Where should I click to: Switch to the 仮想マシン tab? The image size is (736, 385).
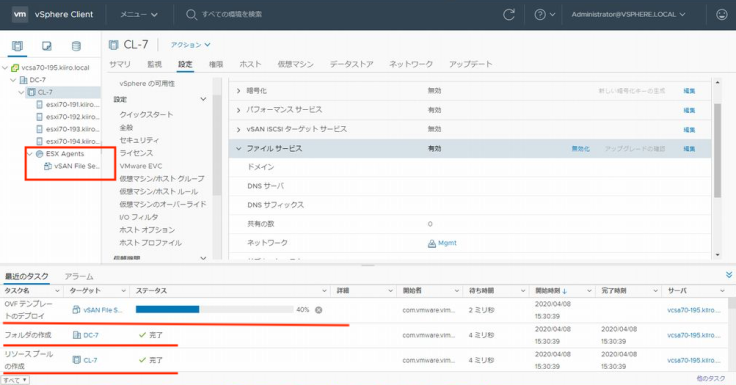pyautogui.click(x=295, y=64)
